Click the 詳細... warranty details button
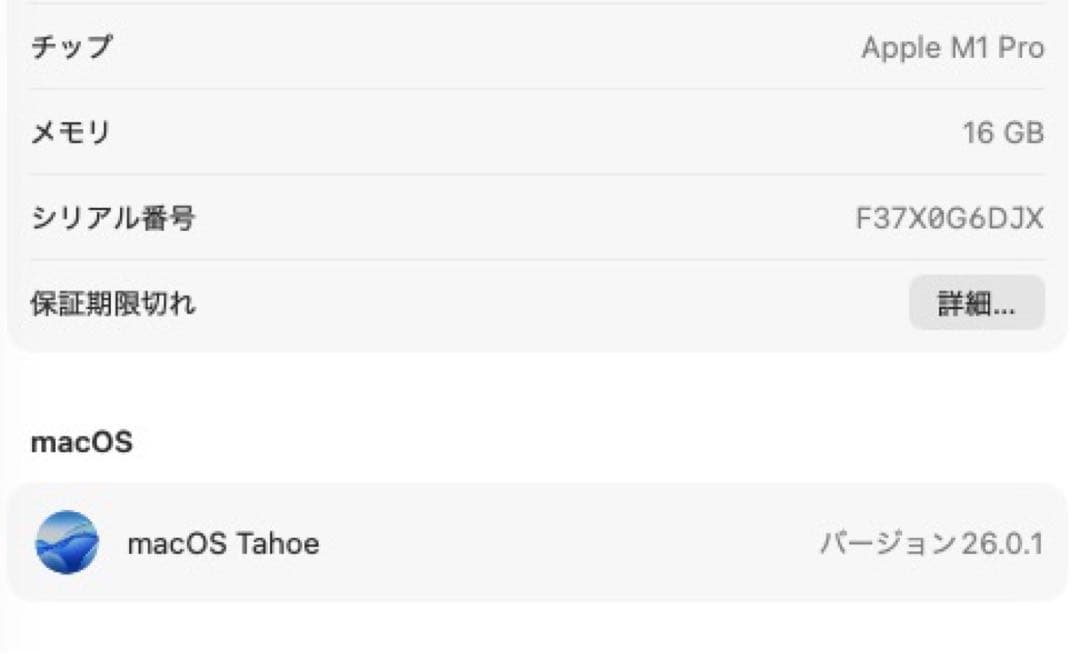This screenshot has height=654, width=1080. tap(976, 303)
